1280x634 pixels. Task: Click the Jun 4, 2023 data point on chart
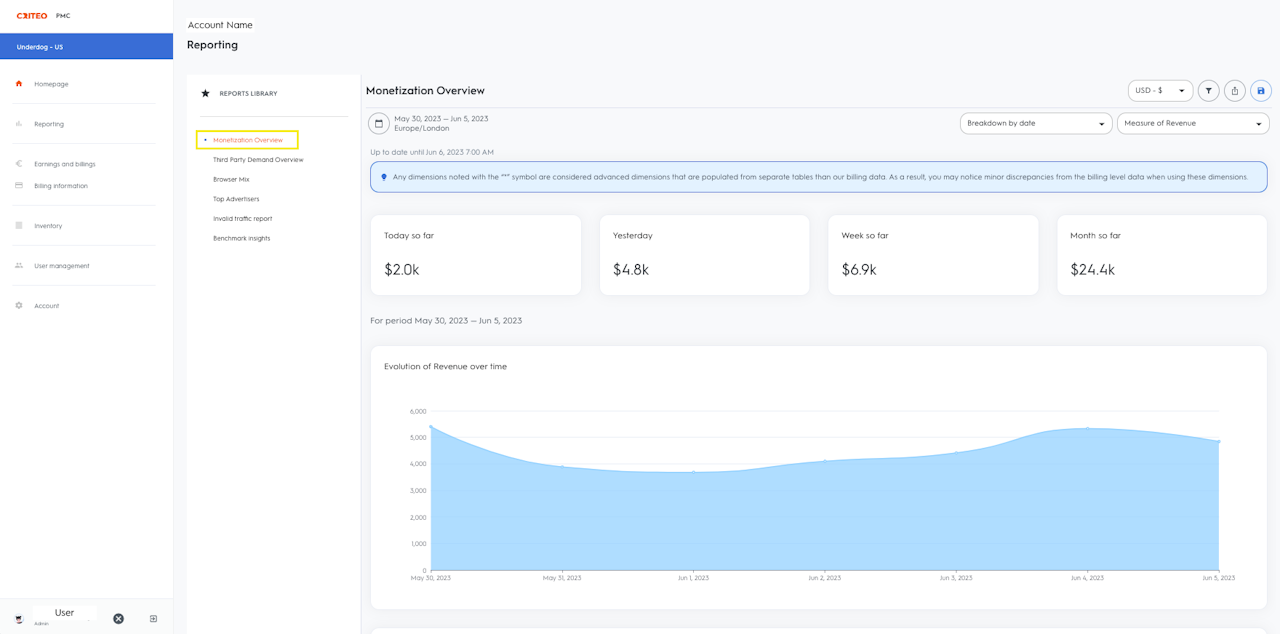(1087, 429)
